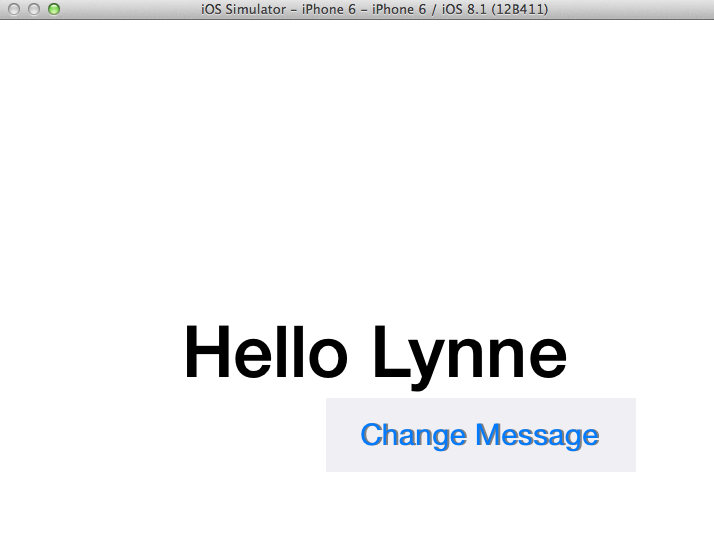Click empty space right of Hello Lynne text
The width and height of the screenshot is (714, 540).
pyautogui.click(x=640, y=353)
